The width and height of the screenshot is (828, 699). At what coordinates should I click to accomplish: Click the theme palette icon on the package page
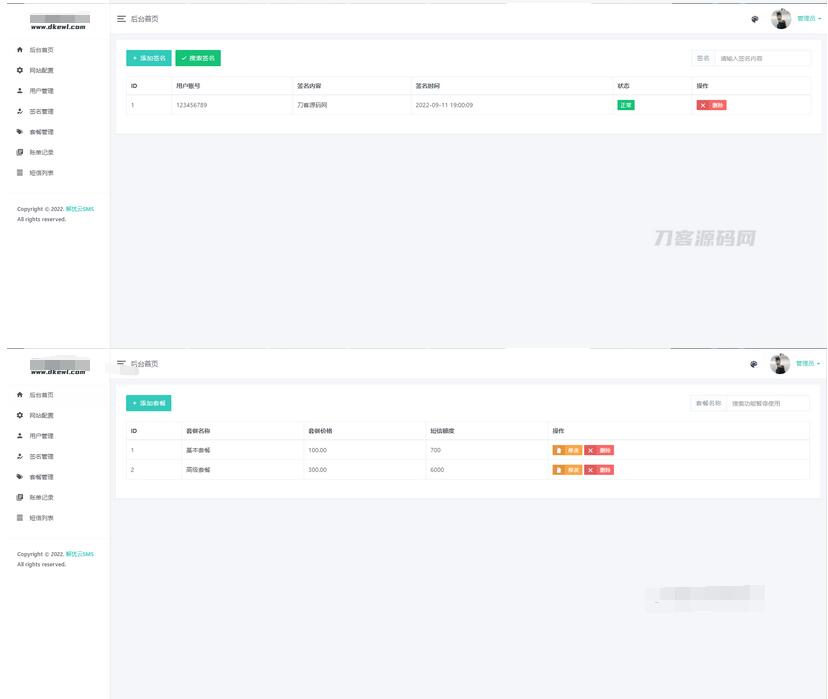pos(754,364)
